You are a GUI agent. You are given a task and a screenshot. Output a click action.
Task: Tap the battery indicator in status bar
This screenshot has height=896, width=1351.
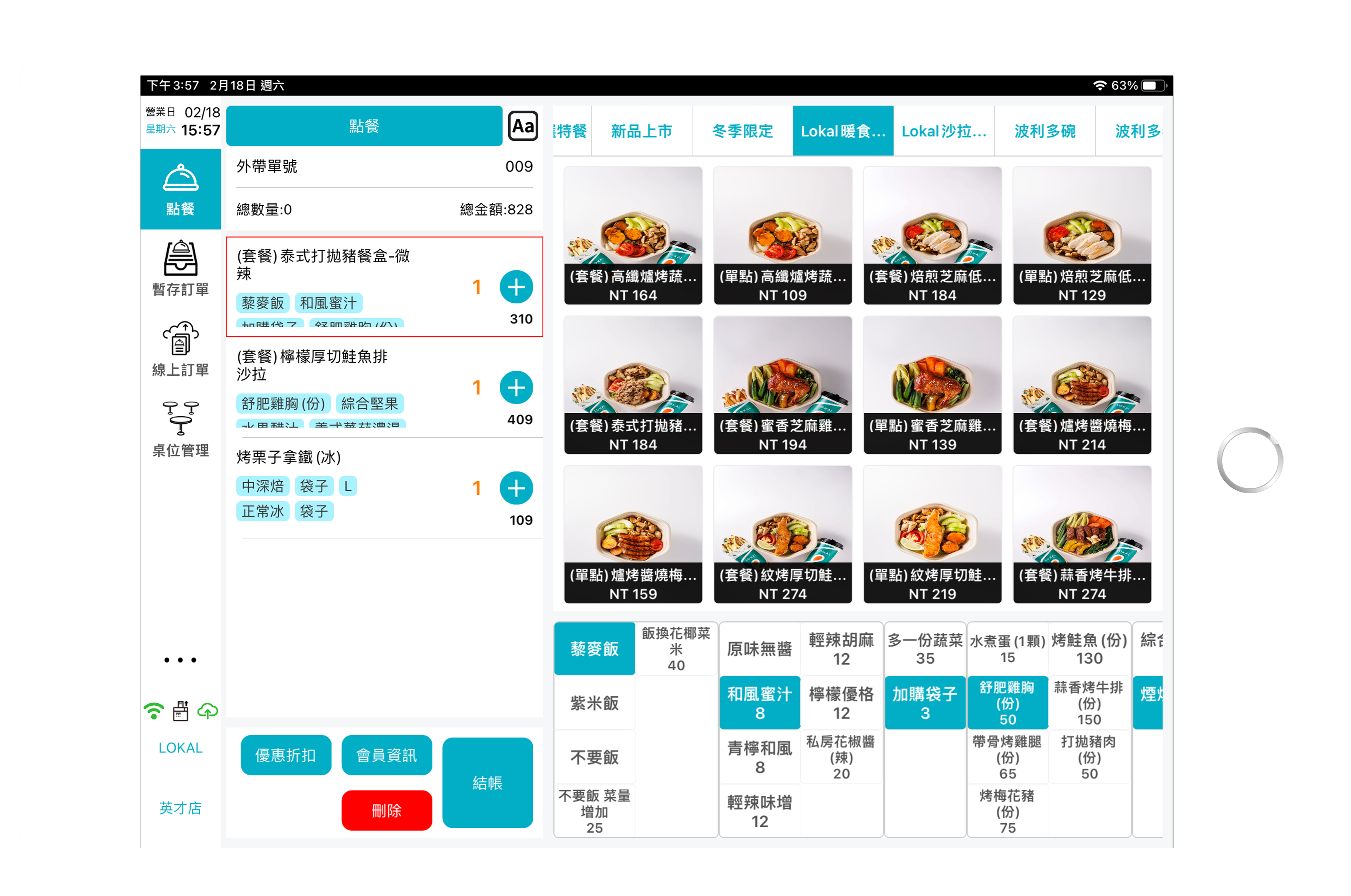coord(1154,86)
